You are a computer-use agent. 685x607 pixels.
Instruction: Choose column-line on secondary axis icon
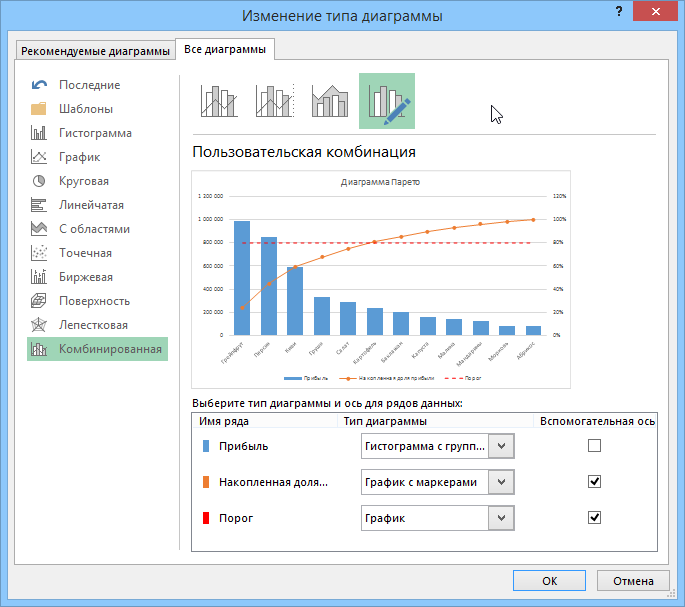275,101
